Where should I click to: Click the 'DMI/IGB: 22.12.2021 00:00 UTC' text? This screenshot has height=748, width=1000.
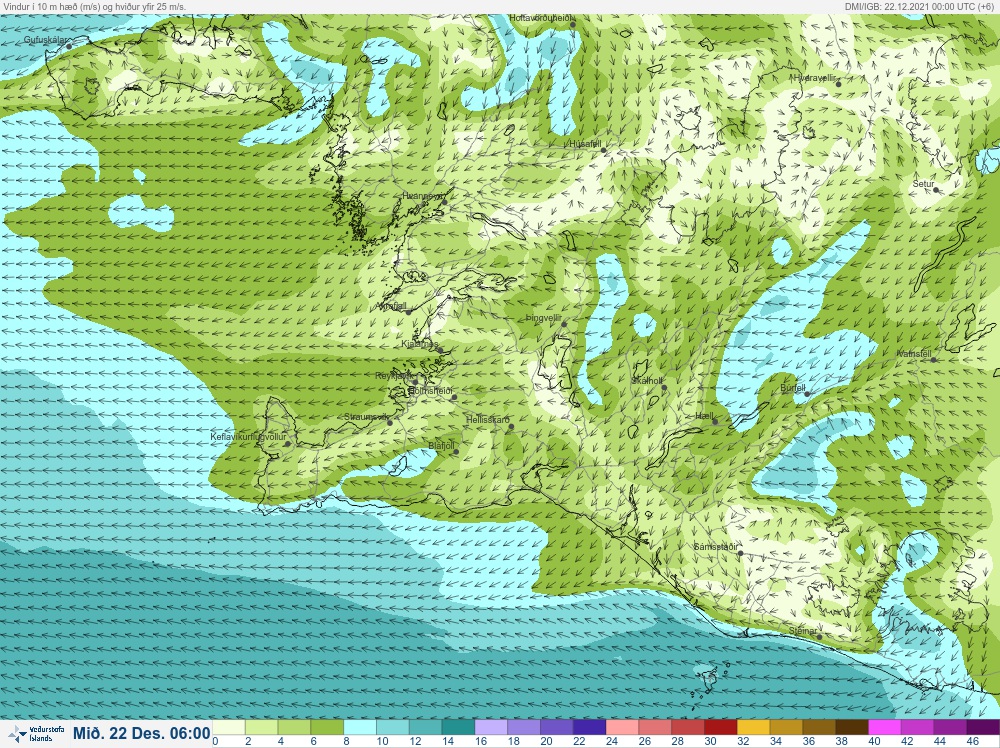(x=920, y=6)
